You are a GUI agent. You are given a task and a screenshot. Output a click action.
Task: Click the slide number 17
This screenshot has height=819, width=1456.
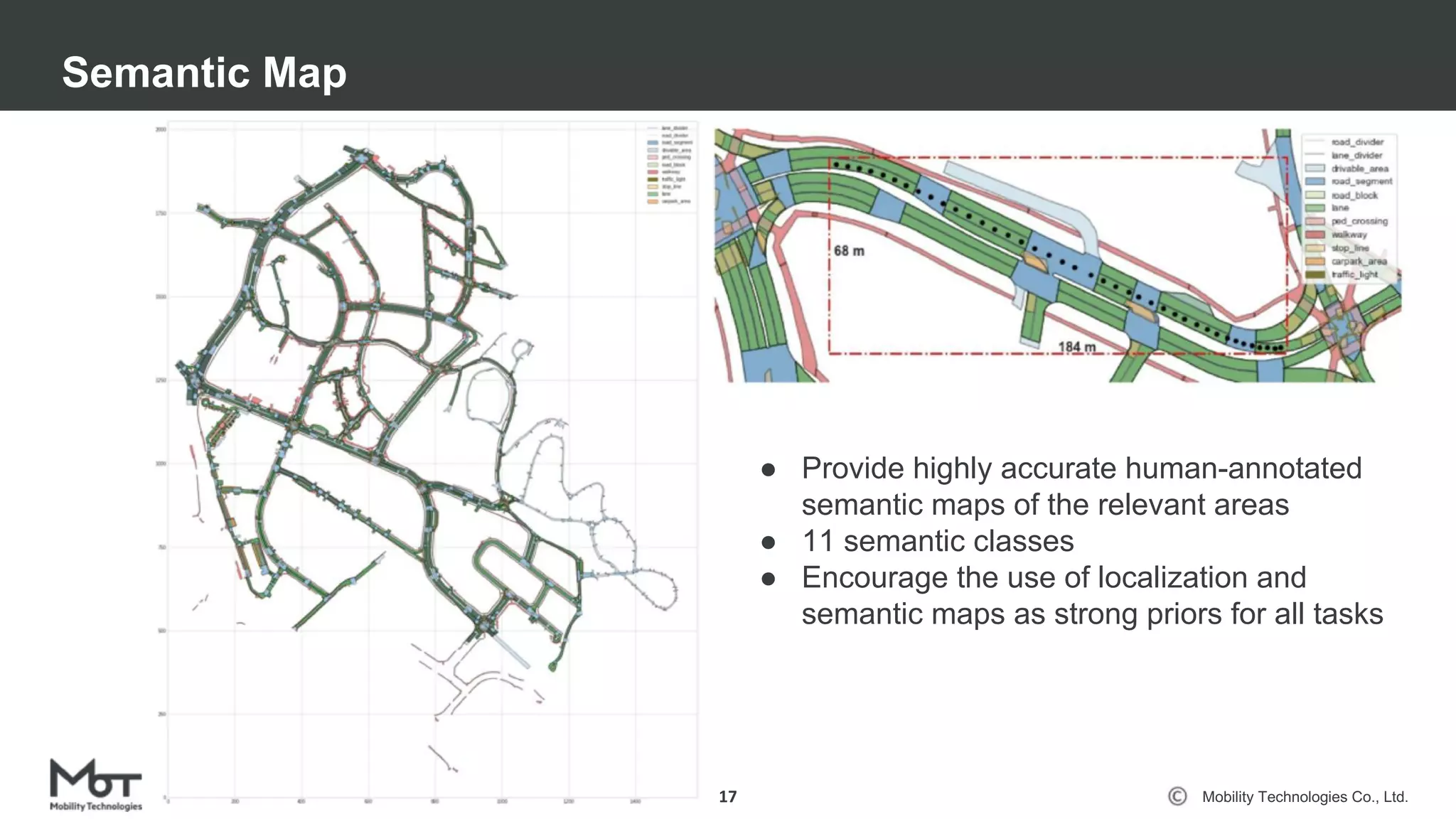point(727,796)
